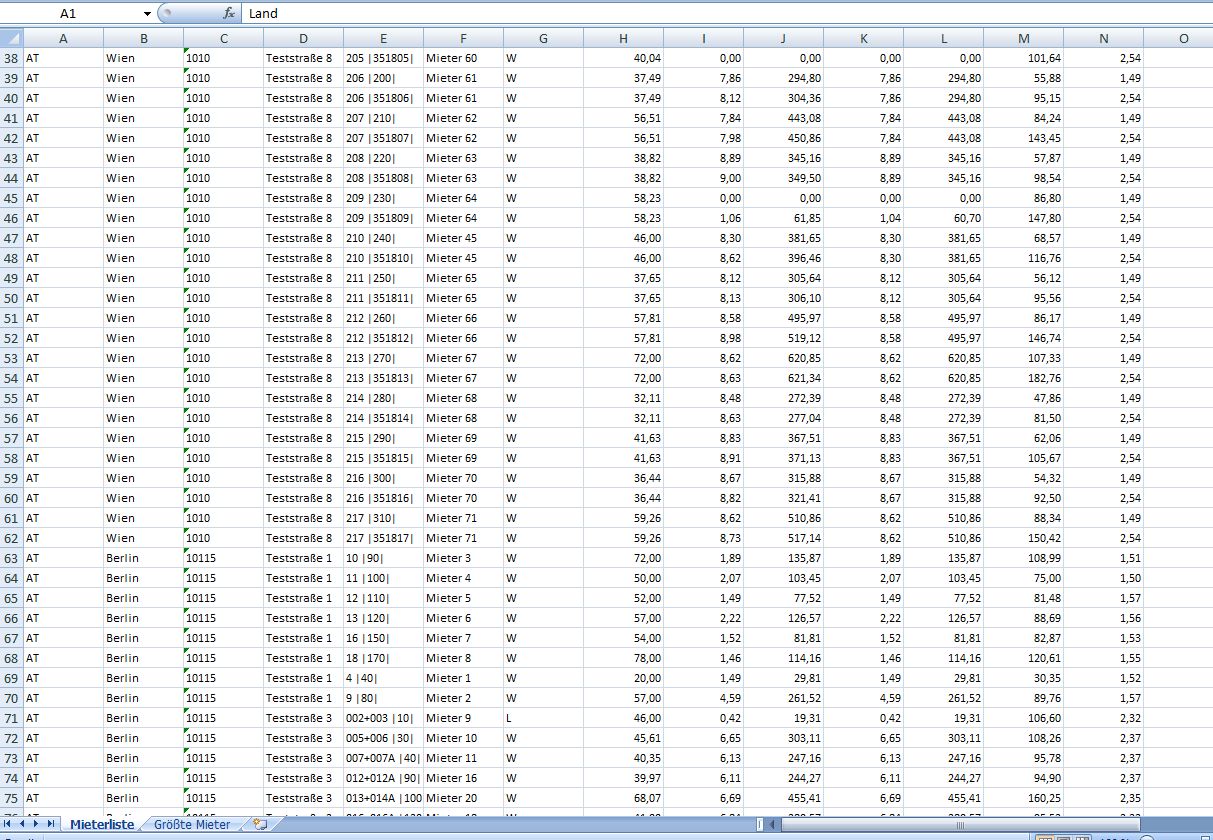Select column G header
The width and height of the screenshot is (1213, 840).
pyautogui.click(x=543, y=39)
